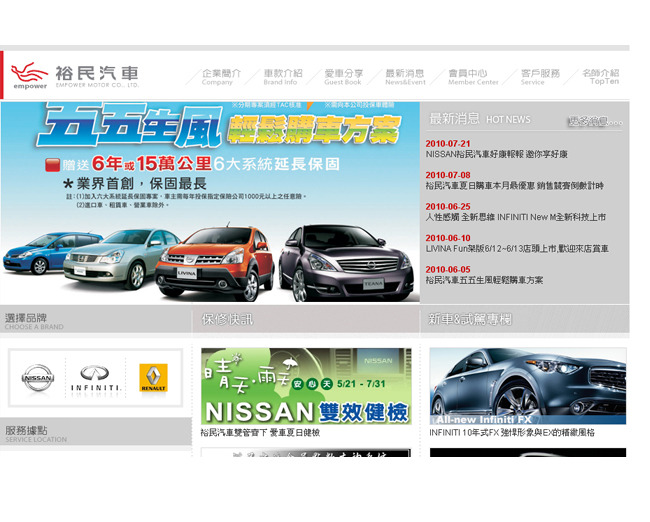Click the 最新消息 HOT NEWS heading
Viewport: 650px width, 522px height.
tap(480, 119)
